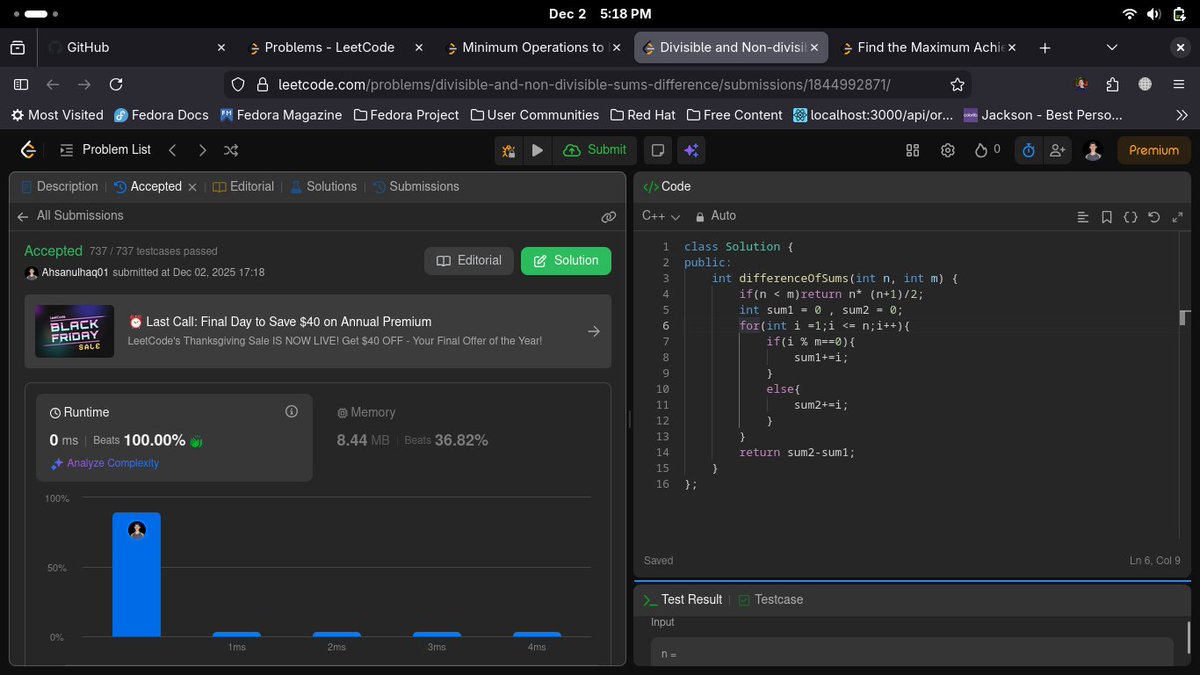Click the format code icon in editor toolbar
The image size is (1200, 675).
tap(1131, 217)
